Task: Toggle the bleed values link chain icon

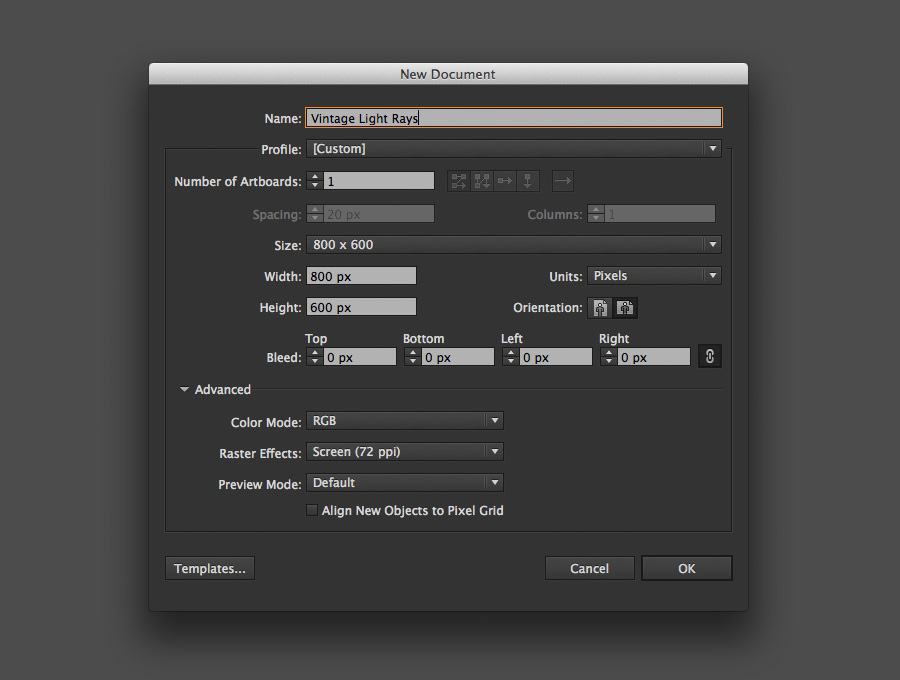Action: pyautogui.click(x=710, y=356)
